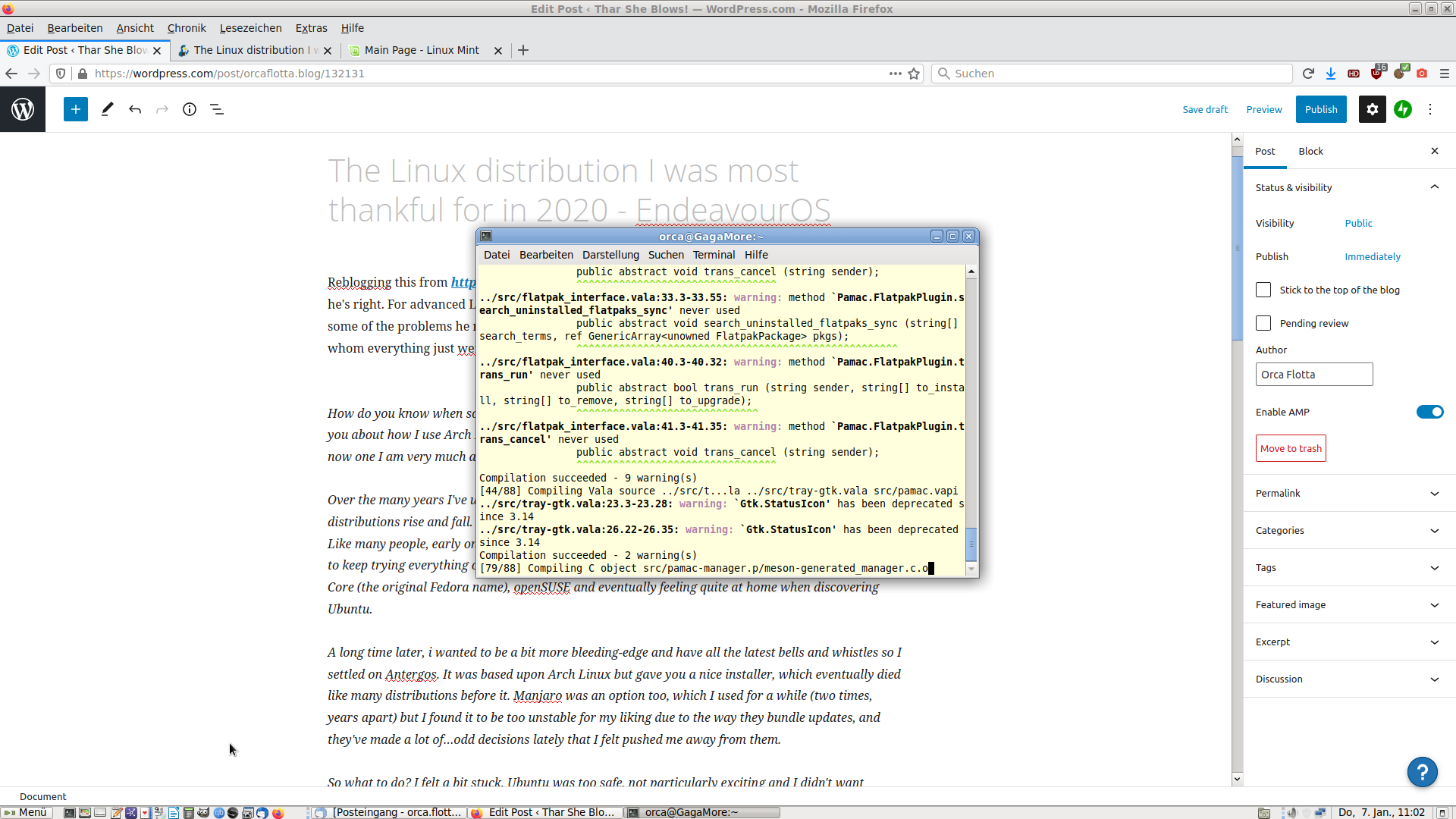Open the Firefox Lesezeichen menu

250,28
